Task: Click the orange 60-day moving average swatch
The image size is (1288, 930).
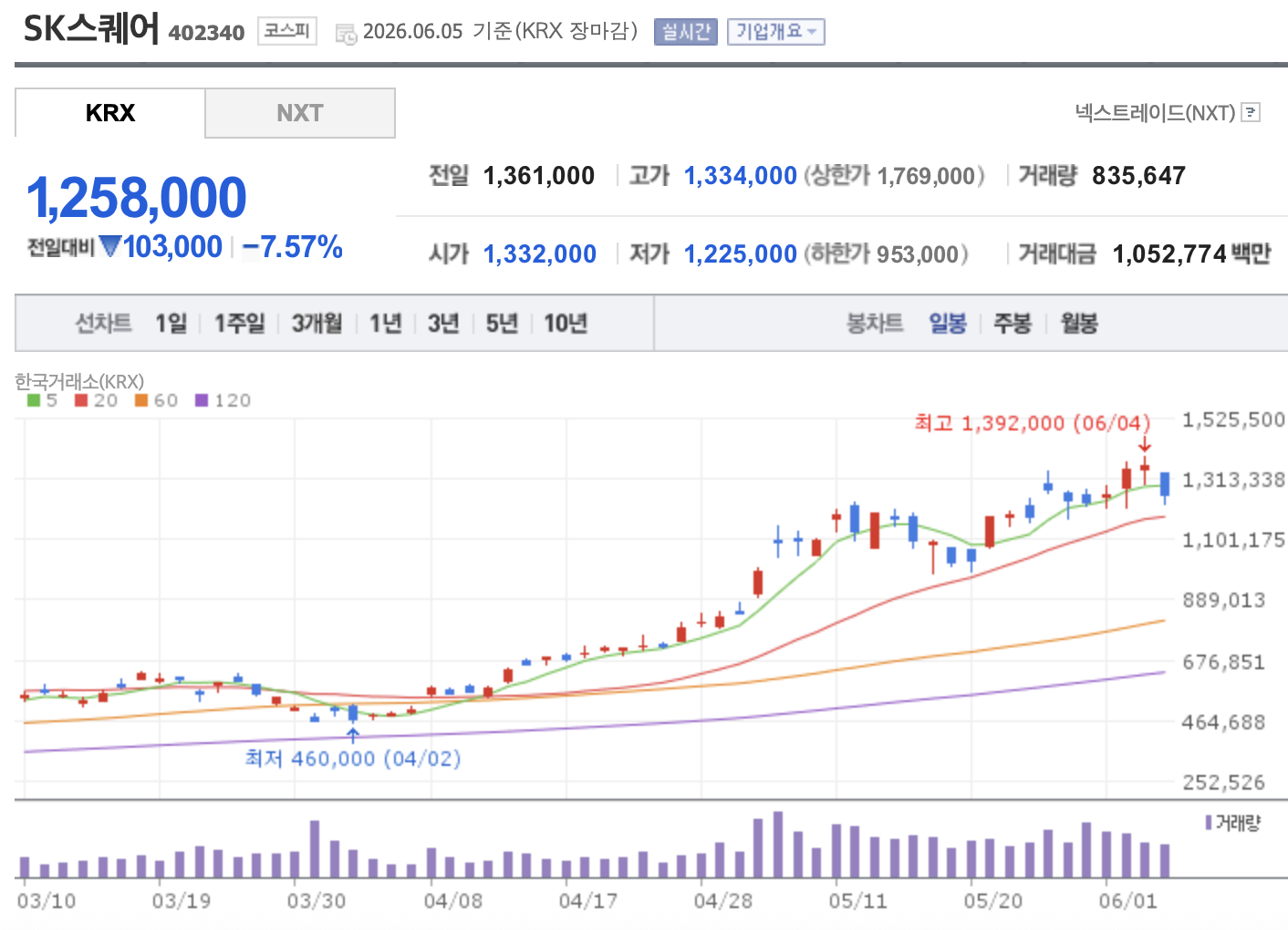Action: [x=141, y=400]
